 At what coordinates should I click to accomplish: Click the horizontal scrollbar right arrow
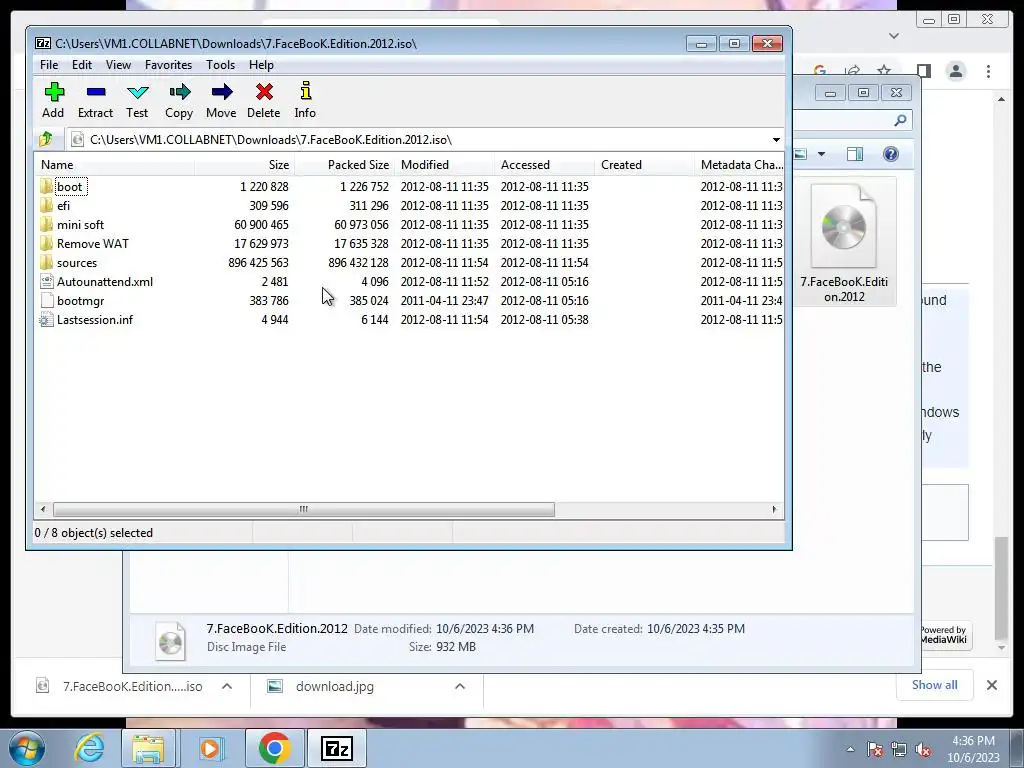[775, 509]
